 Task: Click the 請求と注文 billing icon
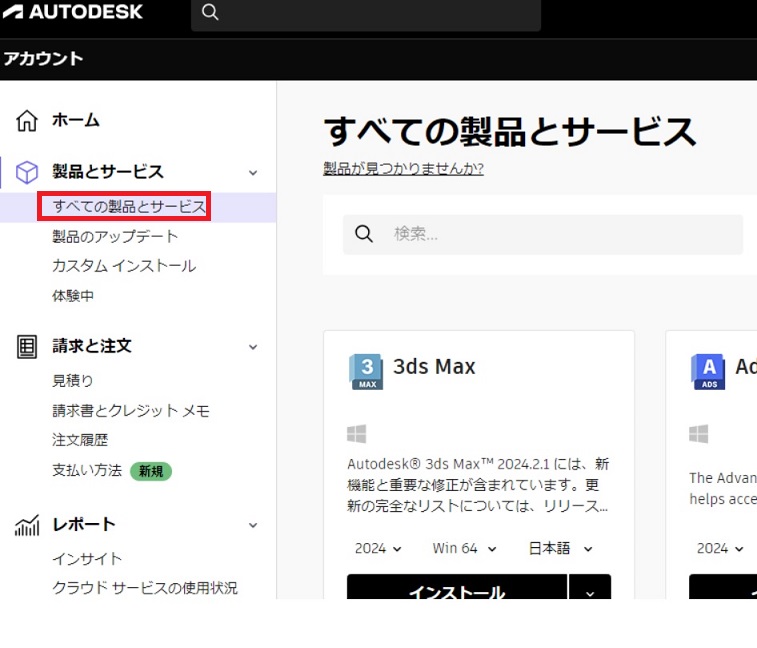point(27,347)
